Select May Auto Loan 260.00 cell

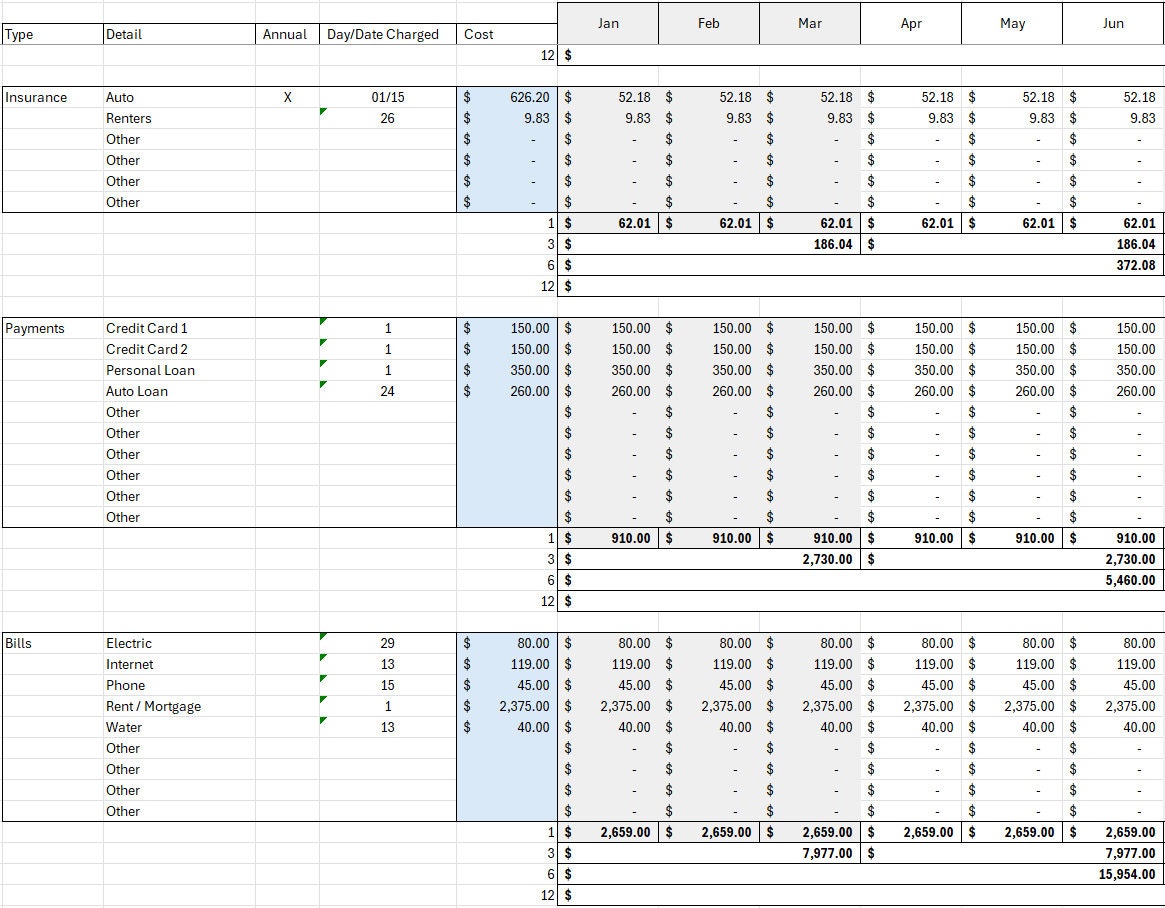coord(1012,391)
